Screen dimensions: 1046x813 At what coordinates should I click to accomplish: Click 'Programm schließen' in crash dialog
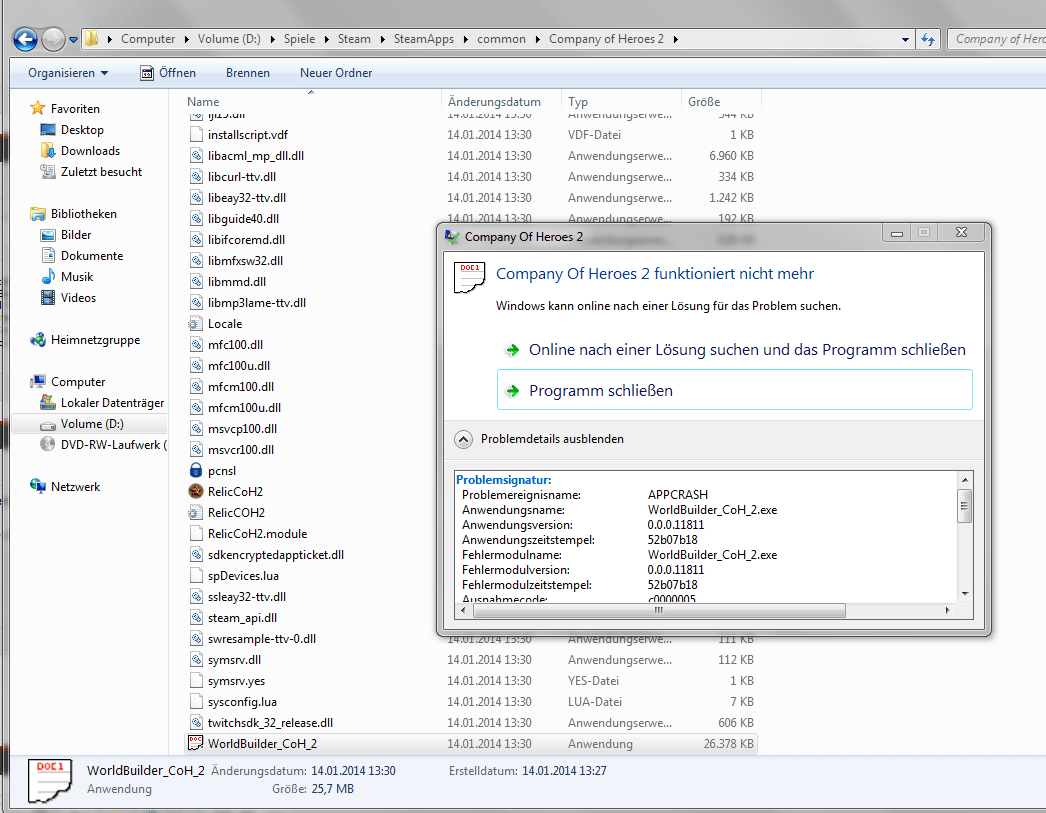(734, 390)
